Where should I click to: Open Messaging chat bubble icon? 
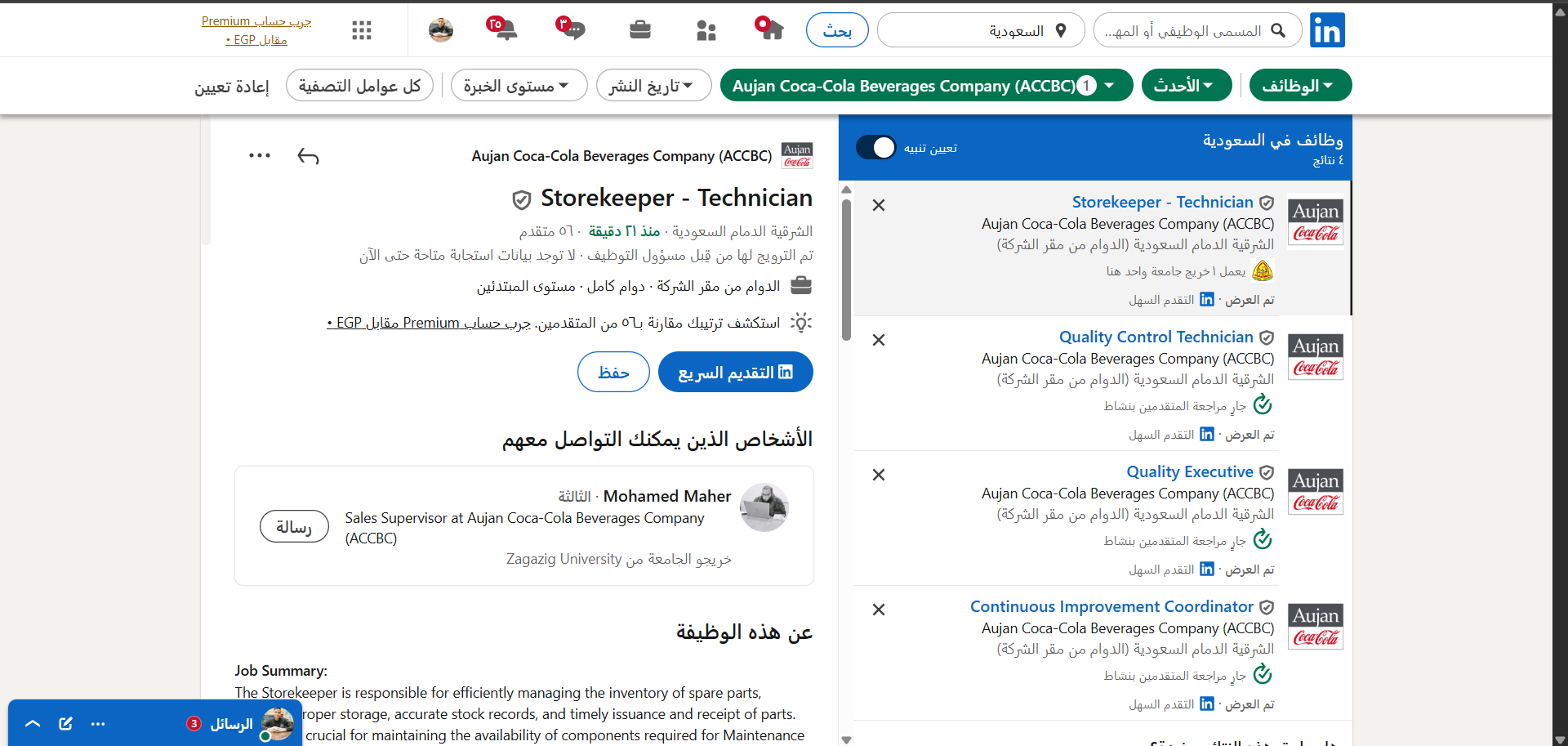[572, 29]
